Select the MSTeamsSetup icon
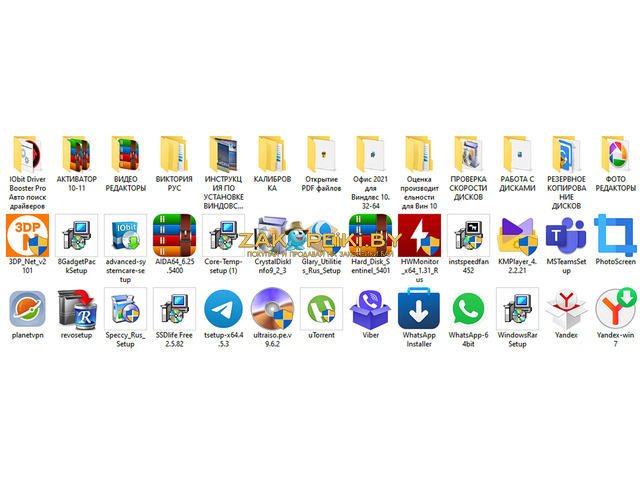640x480 pixels. (566, 235)
